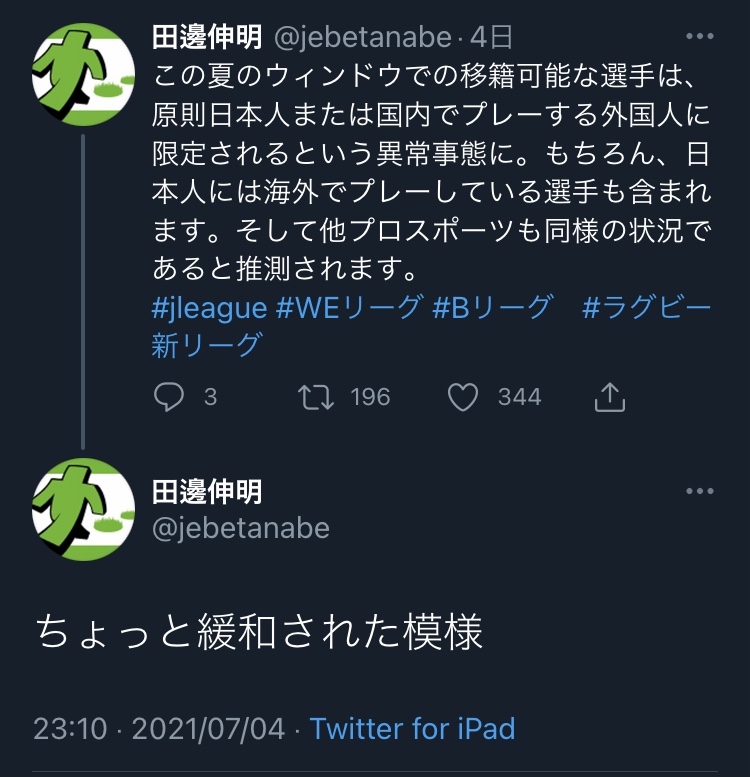Click the reply tweet text ちょっと緩和された模様
Screen dimensions: 750x777
(259, 633)
